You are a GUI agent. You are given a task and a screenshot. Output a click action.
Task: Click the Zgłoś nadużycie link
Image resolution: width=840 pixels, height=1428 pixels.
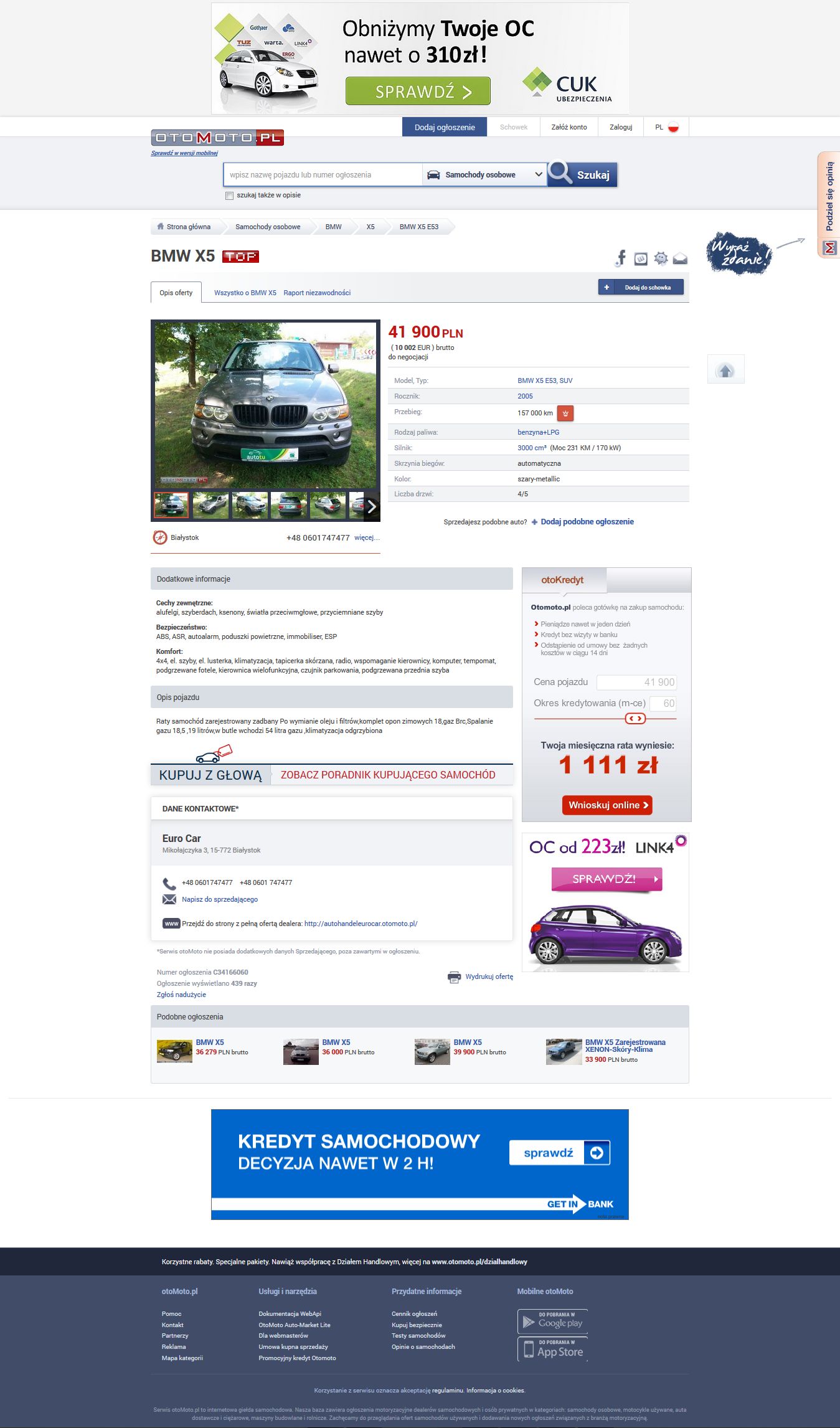point(181,995)
